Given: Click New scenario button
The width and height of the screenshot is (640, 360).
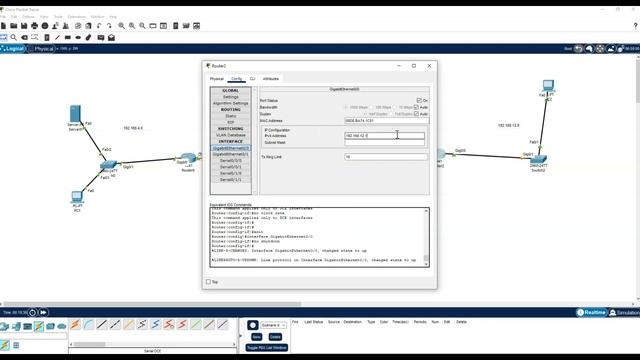Looking at the screenshot, I should (x=256, y=337).
